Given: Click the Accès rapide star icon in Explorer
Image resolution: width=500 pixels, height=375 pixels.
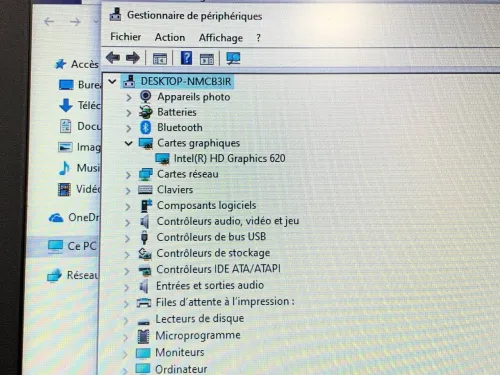Looking at the screenshot, I should (60, 64).
